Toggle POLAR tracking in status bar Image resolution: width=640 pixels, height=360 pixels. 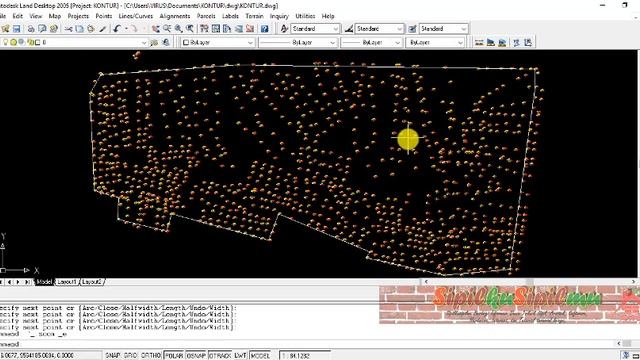click(x=173, y=356)
